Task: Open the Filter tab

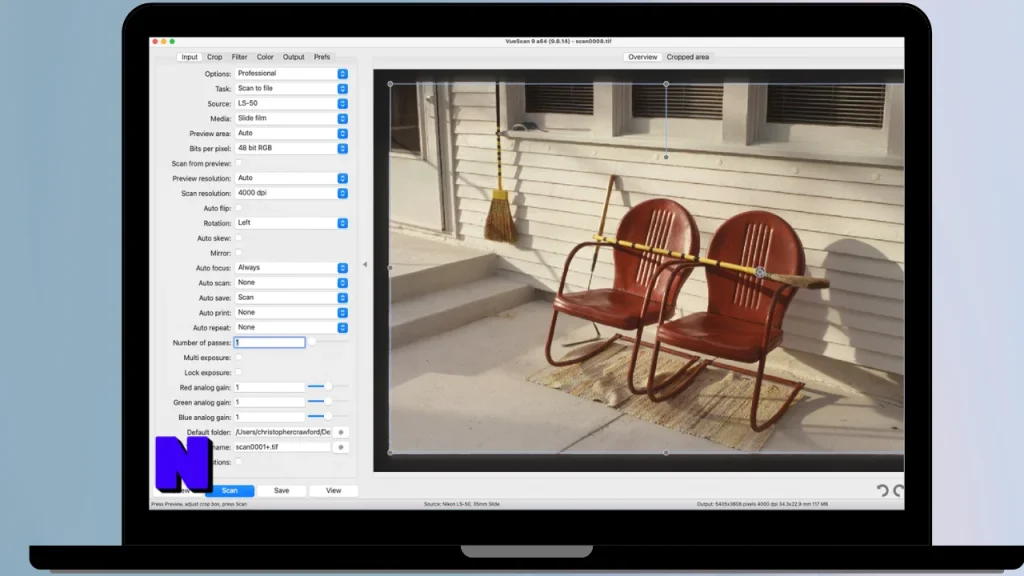Action: click(239, 57)
